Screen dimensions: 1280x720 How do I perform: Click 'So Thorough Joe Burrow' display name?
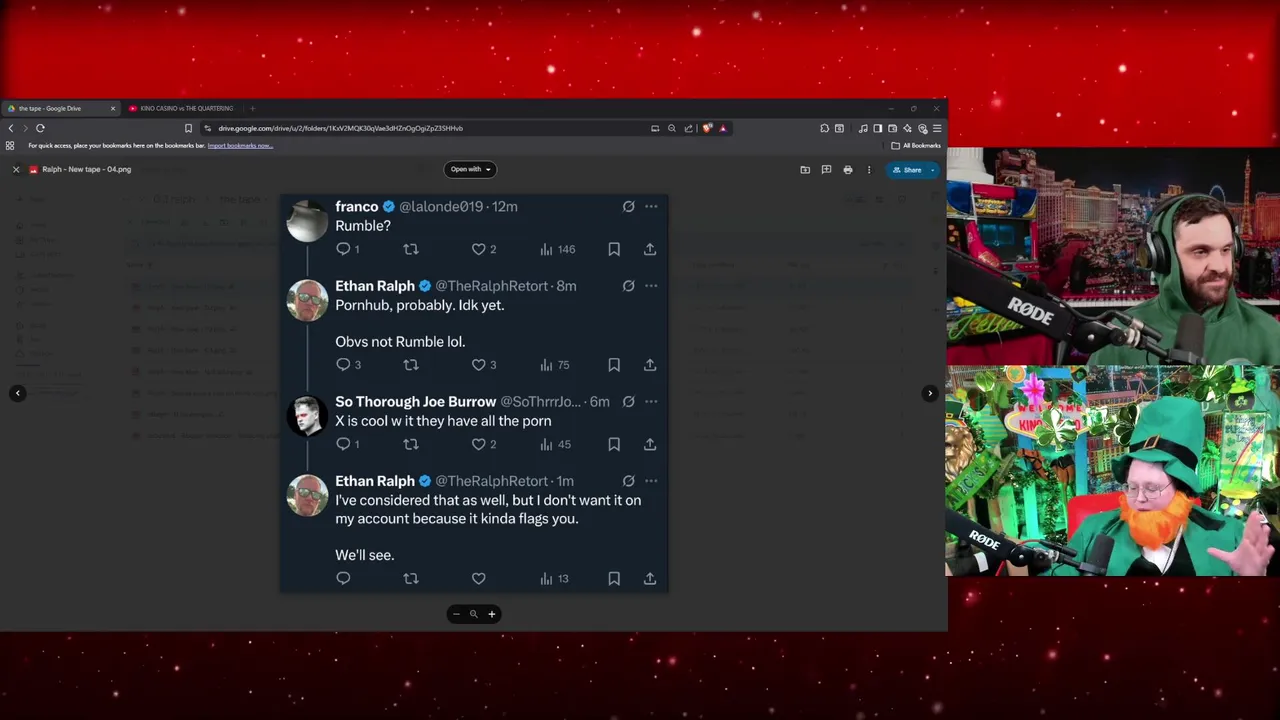[415, 401]
